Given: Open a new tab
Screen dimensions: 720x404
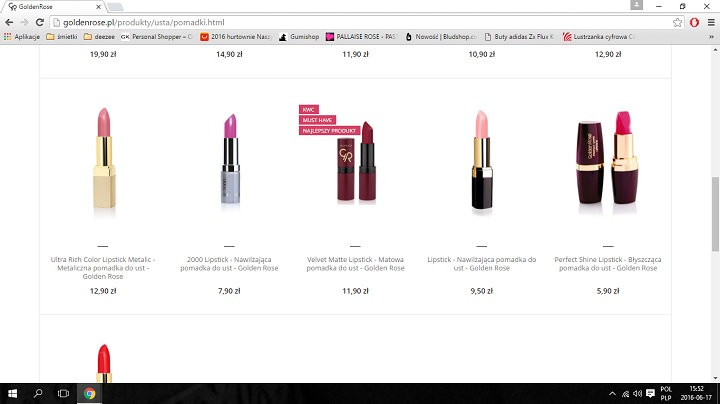Looking at the screenshot, I should (115, 7).
